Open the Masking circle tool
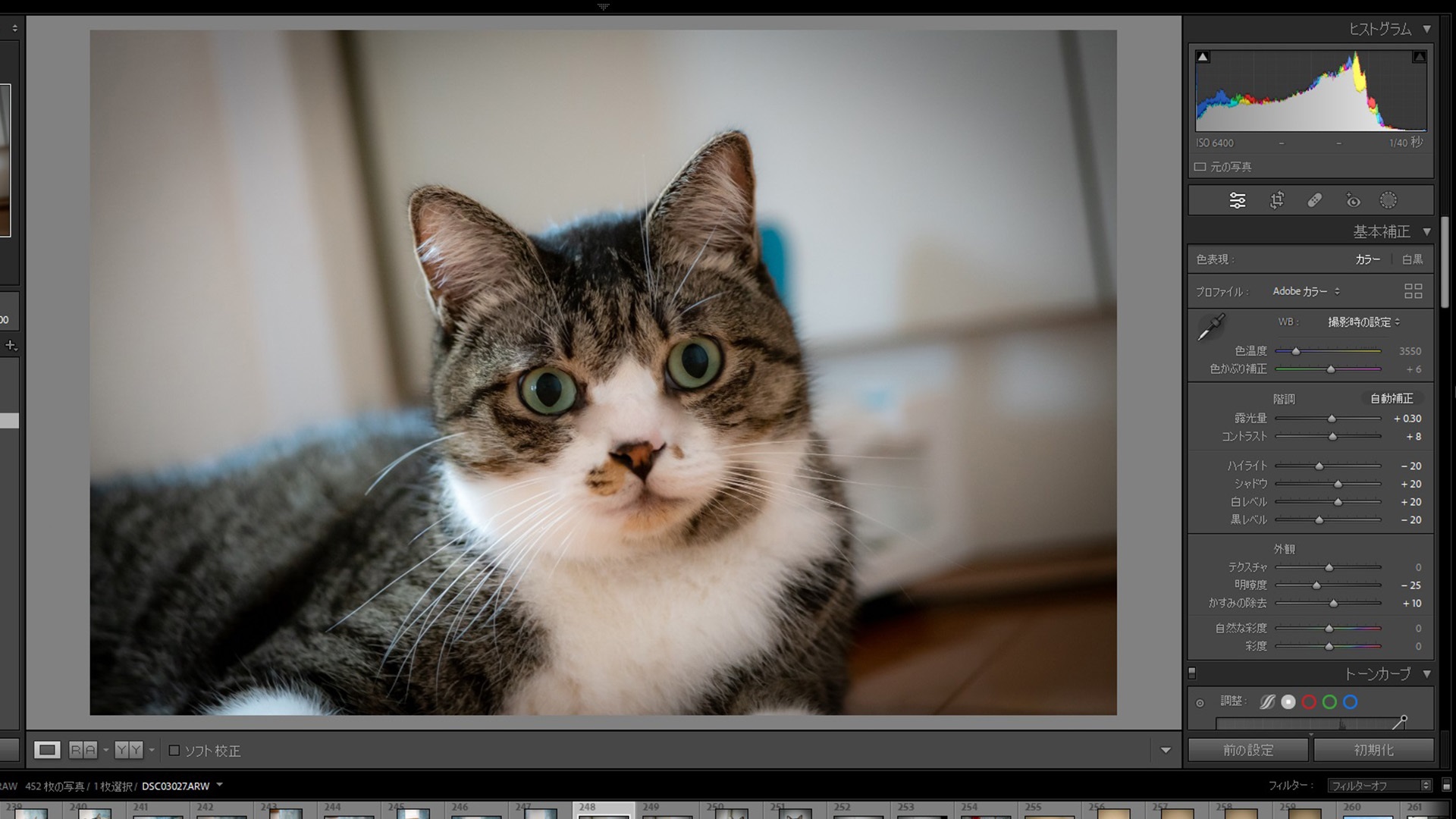1456x819 pixels. [1388, 200]
